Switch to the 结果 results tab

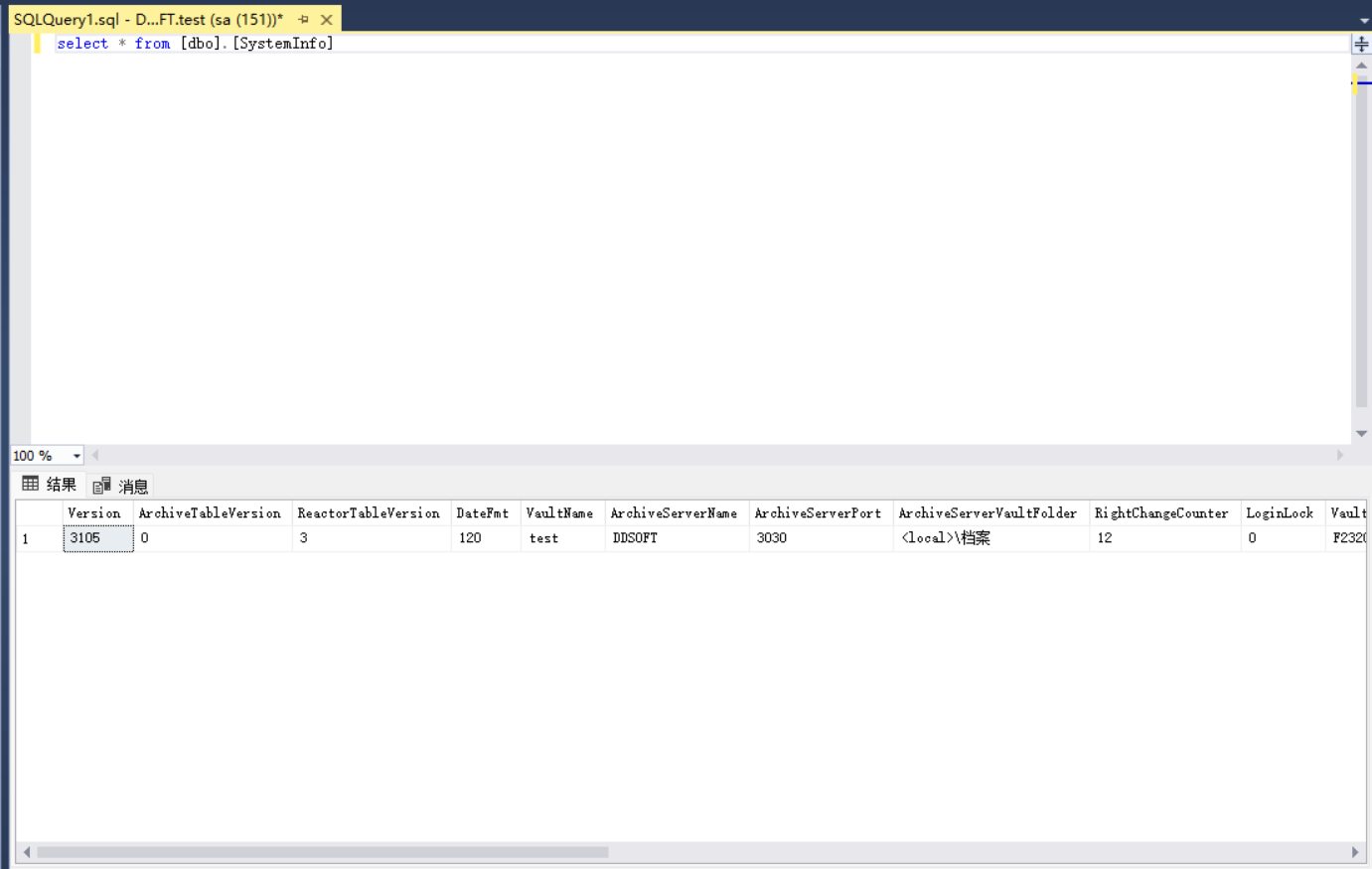(x=50, y=485)
